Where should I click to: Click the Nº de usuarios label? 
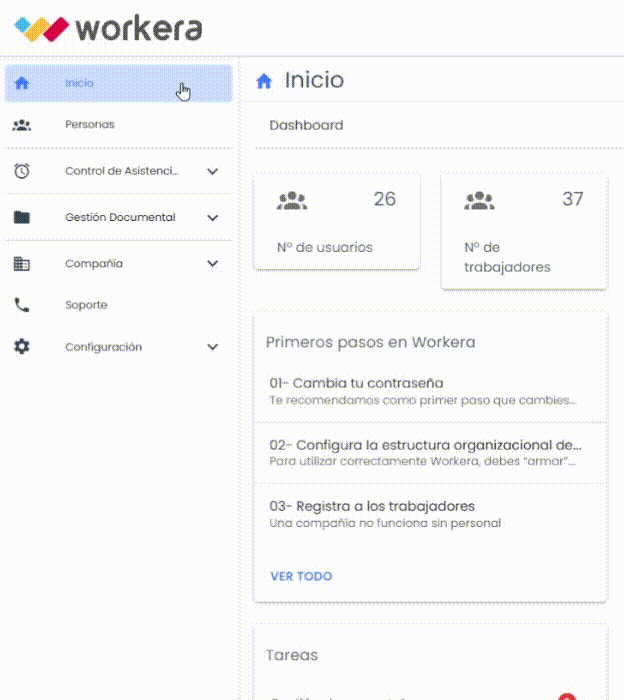coord(324,247)
